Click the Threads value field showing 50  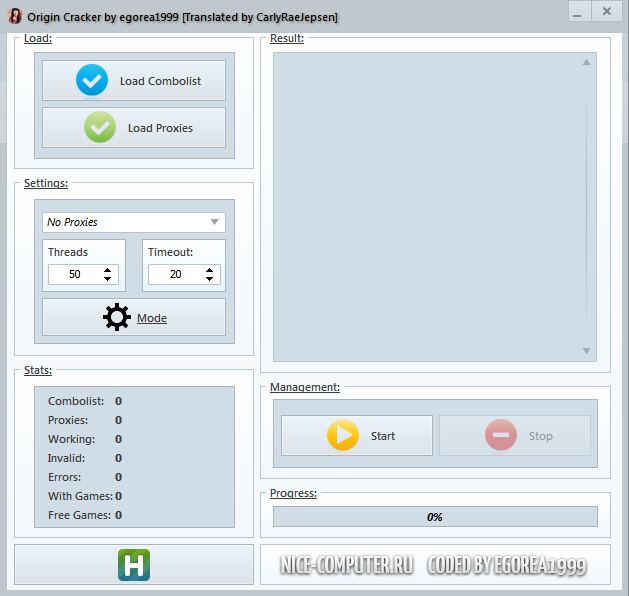(75, 274)
